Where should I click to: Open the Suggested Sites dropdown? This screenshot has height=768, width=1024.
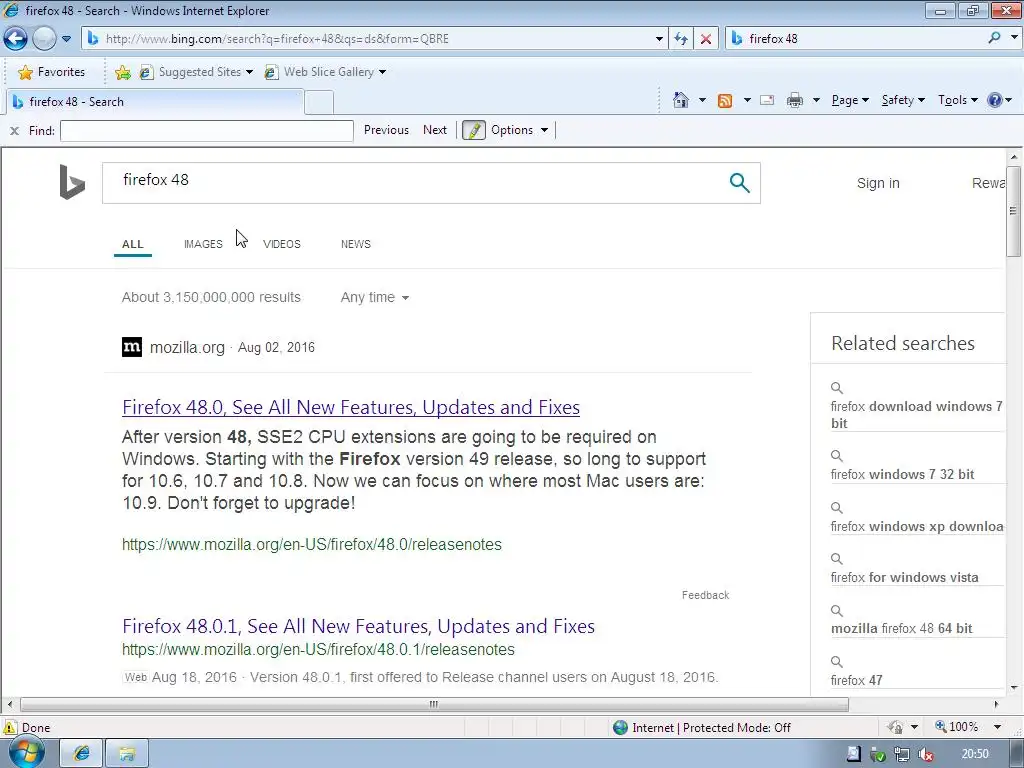[x=196, y=72]
